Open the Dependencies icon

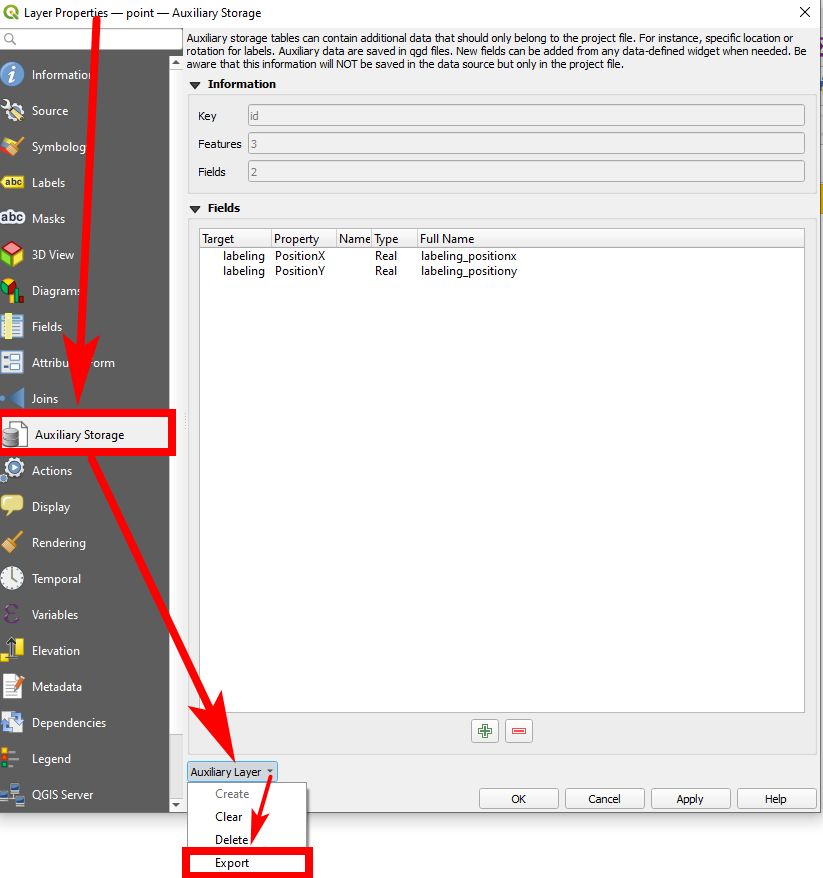(12, 722)
